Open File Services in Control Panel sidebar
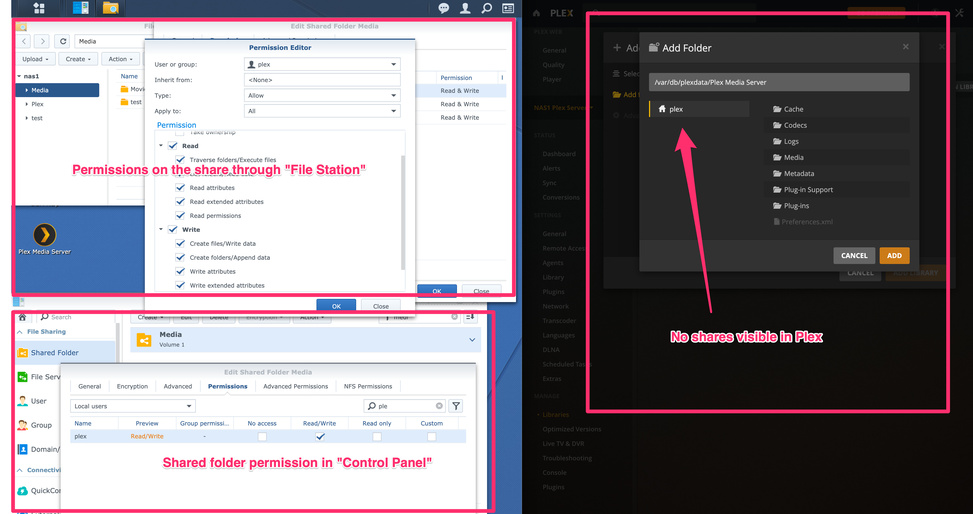Image resolution: width=973 pixels, height=514 pixels. pyautogui.click(x=40, y=377)
